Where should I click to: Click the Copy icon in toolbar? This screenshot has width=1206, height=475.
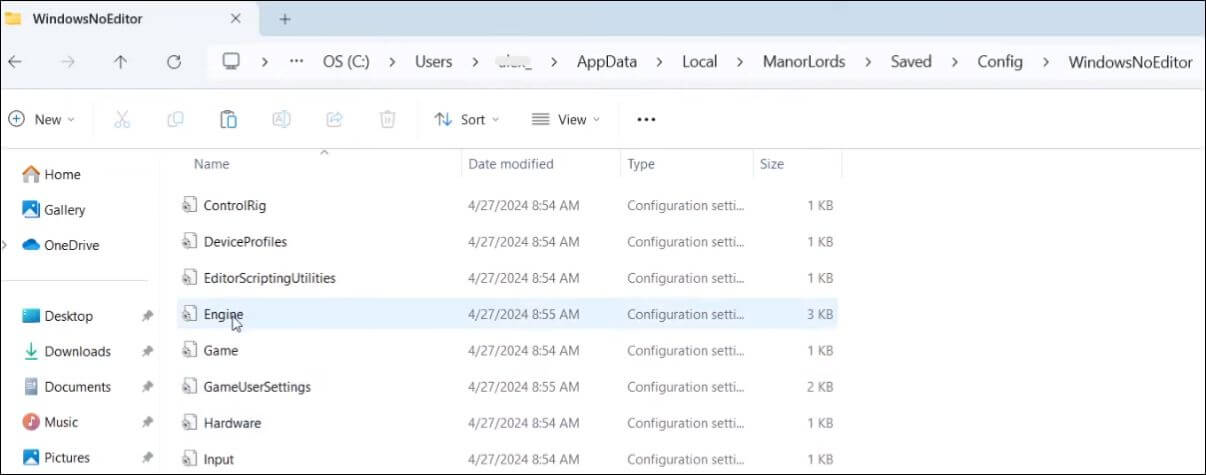(x=175, y=120)
